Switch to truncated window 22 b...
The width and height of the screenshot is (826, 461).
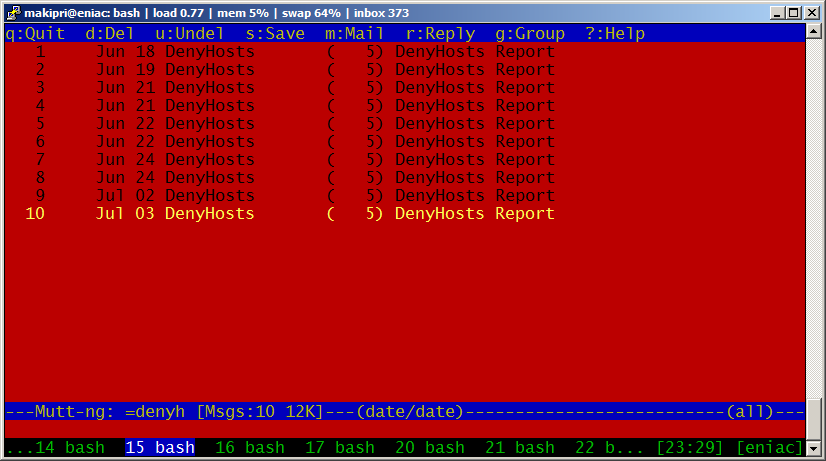coord(609,447)
